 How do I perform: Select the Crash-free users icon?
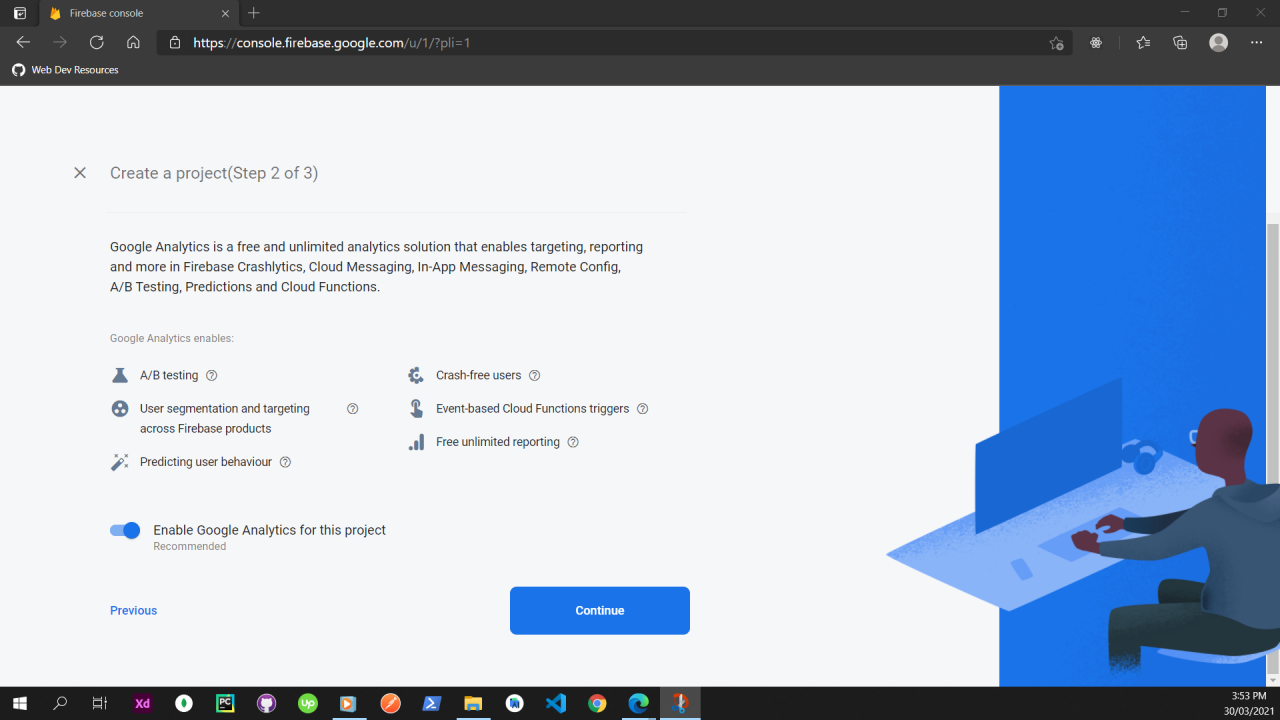coord(416,374)
